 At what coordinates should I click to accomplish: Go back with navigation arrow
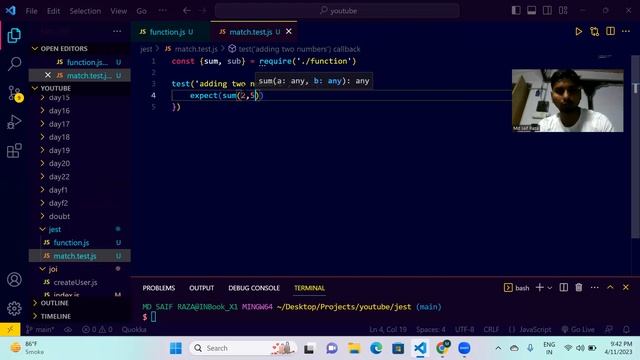pos(187,11)
